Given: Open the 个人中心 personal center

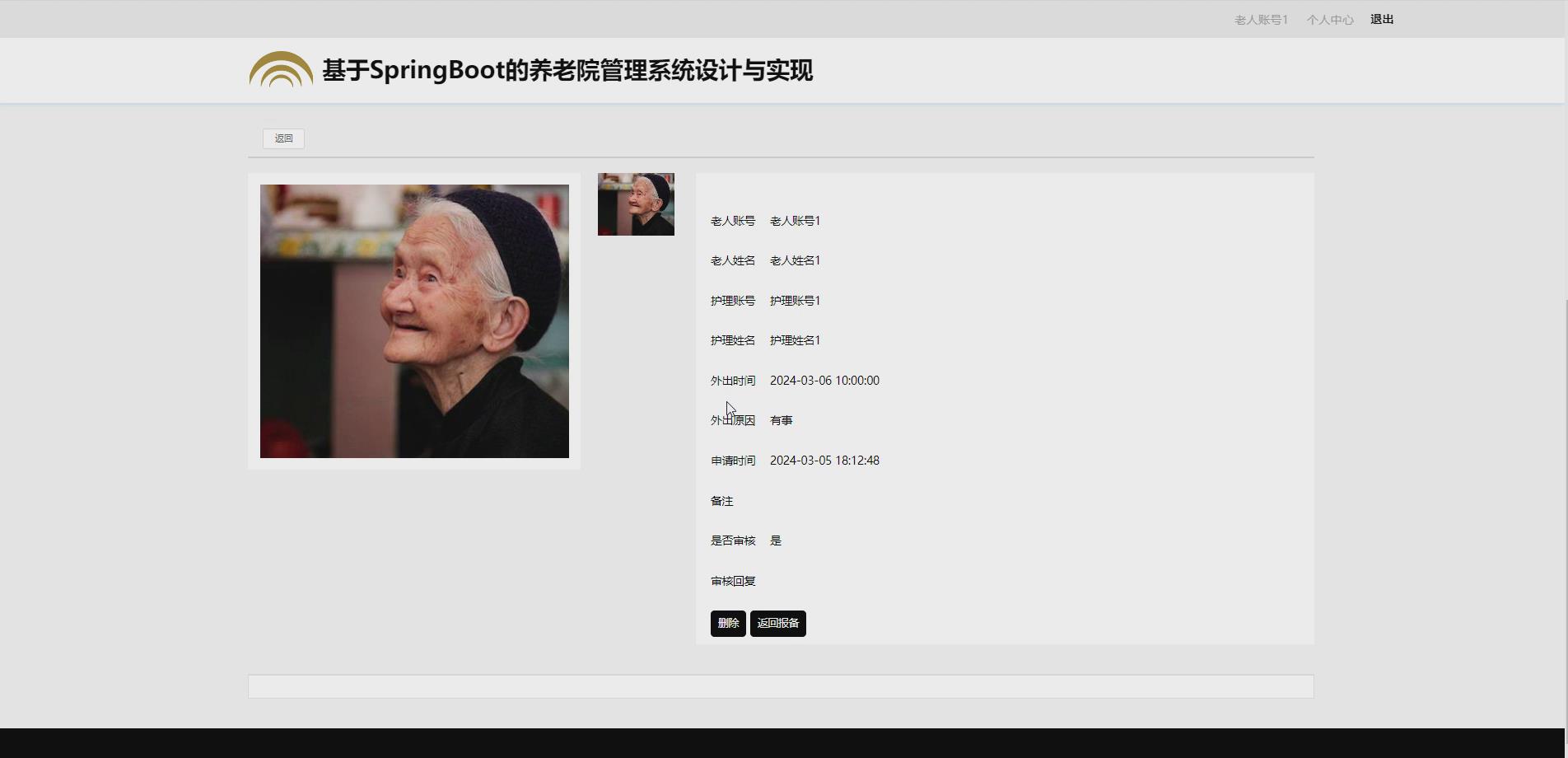Looking at the screenshot, I should coord(1329,18).
